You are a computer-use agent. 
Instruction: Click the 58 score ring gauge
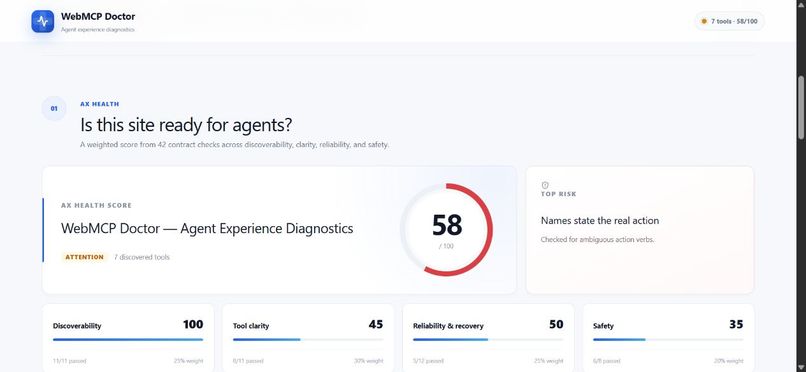446,230
